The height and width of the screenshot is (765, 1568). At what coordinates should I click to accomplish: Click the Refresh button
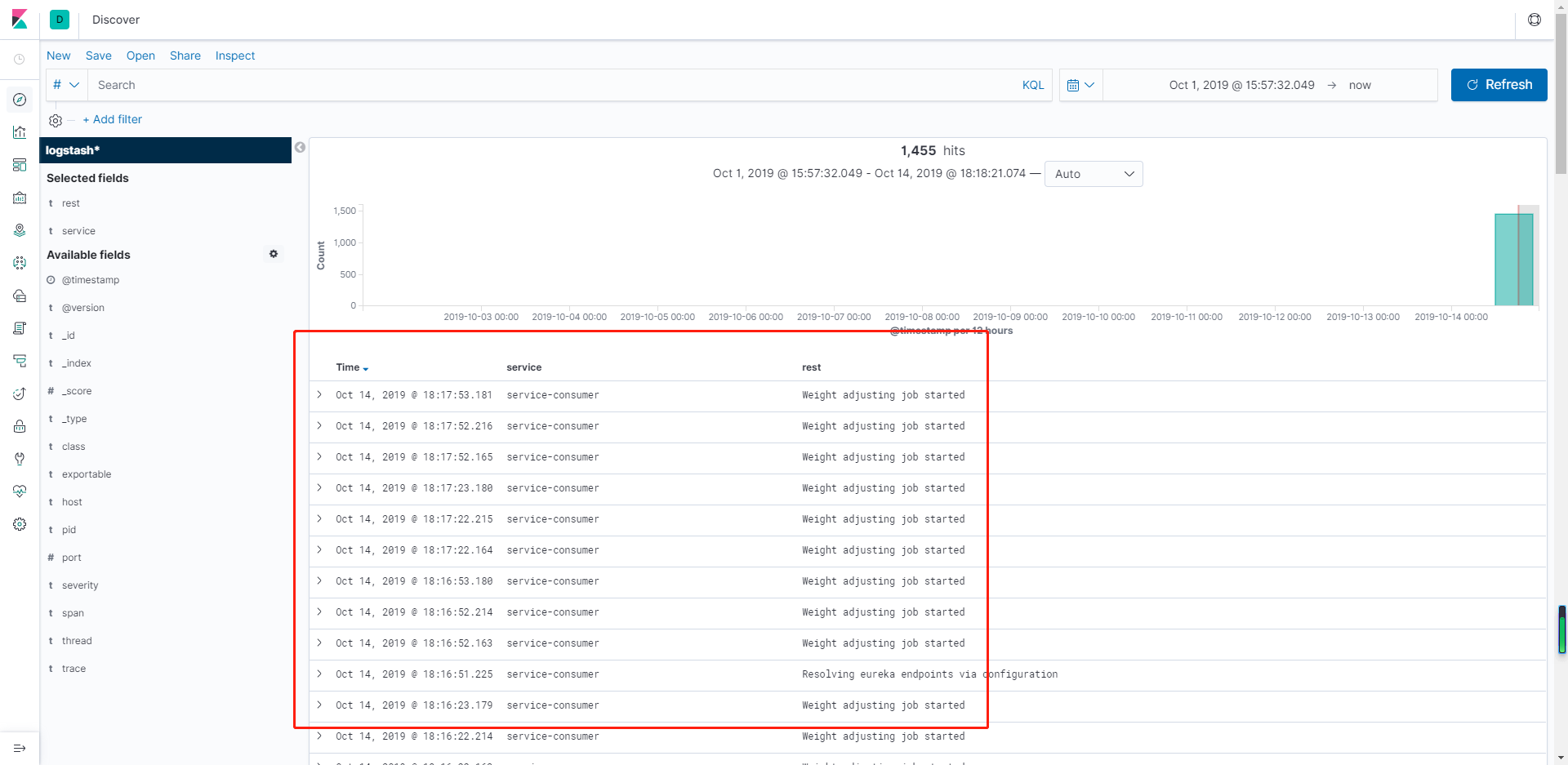[x=1499, y=85]
